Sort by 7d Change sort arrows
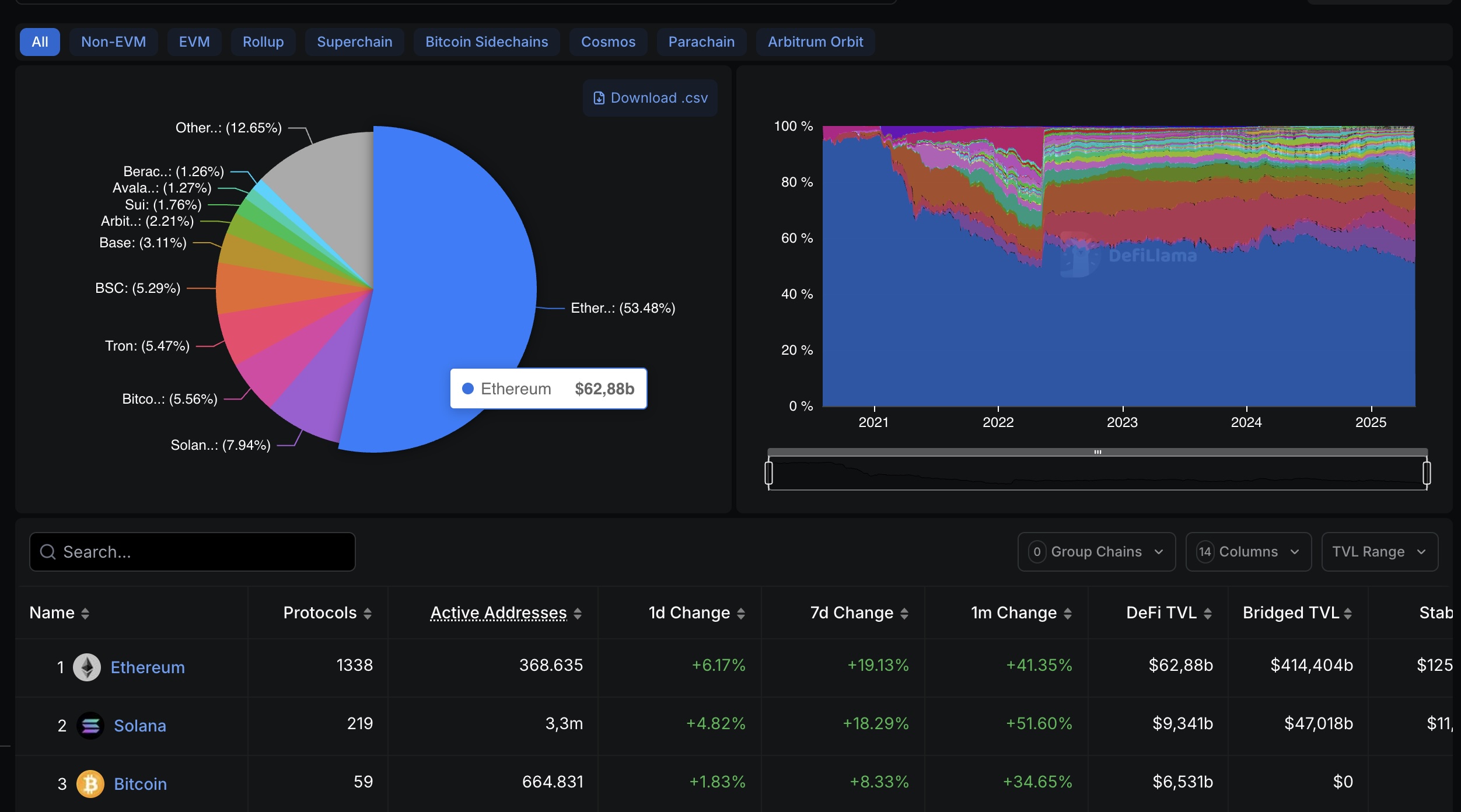Image resolution: width=1461 pixels, height=812 pixels. tap(904, 613)
